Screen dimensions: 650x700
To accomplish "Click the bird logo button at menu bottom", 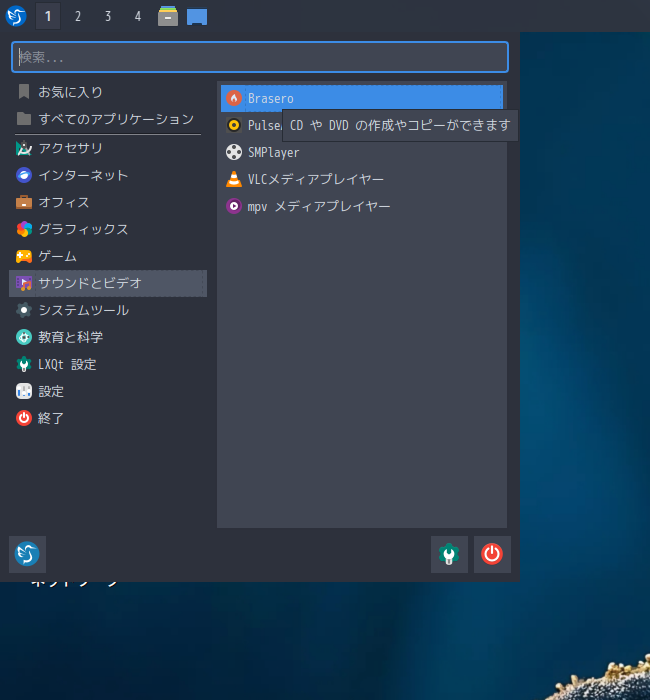I will (x=27, y=554).
